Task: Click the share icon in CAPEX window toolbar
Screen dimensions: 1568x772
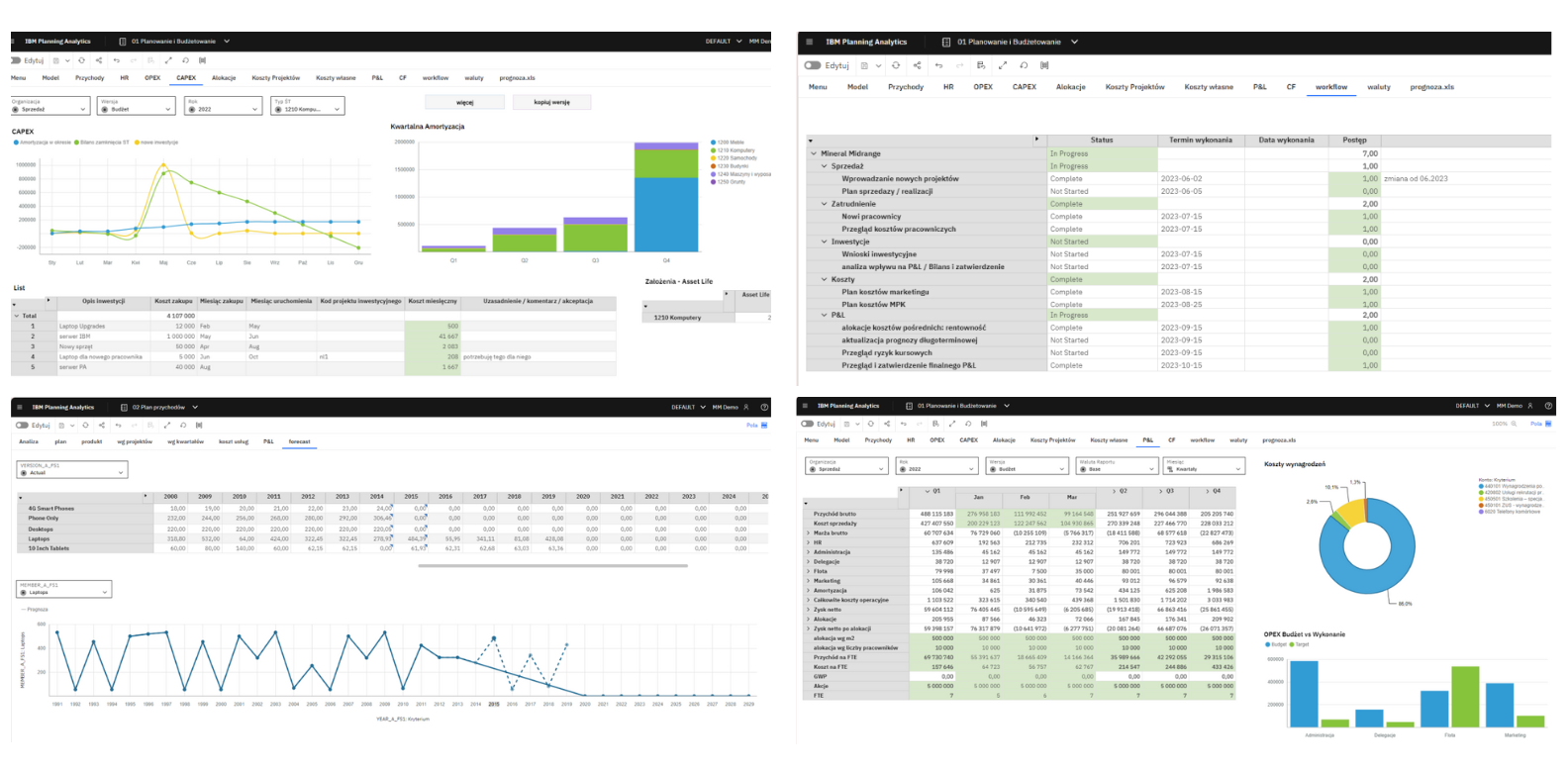Action: point(99,60)
